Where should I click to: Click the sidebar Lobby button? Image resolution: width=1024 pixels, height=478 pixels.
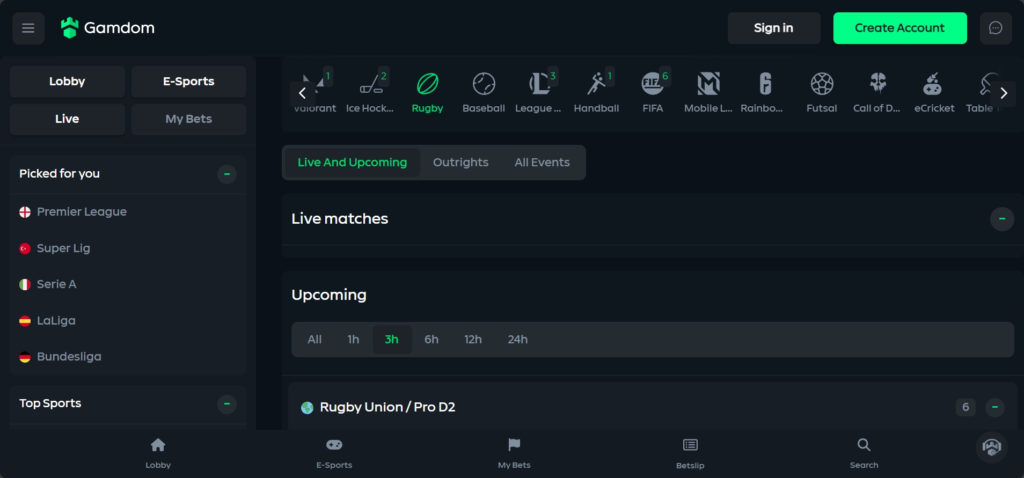pos(67,82)
